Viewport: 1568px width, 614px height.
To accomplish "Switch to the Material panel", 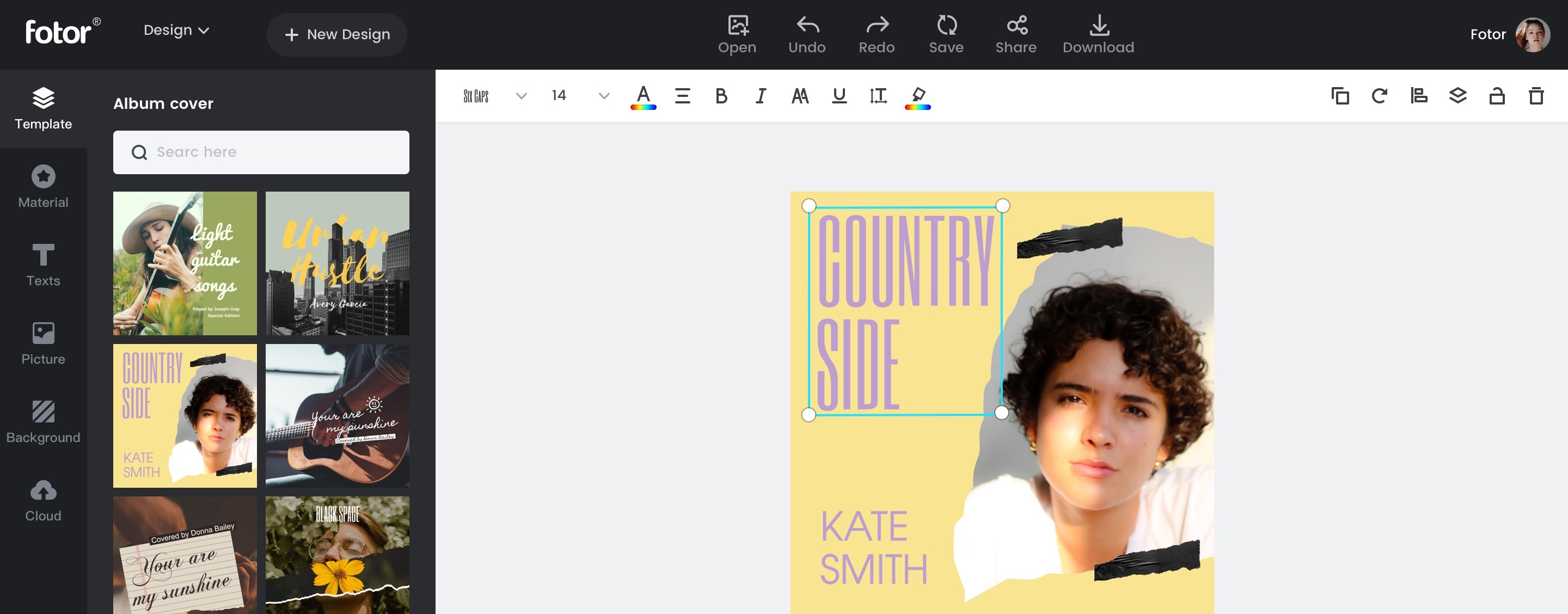I will [x=43, y=187].
